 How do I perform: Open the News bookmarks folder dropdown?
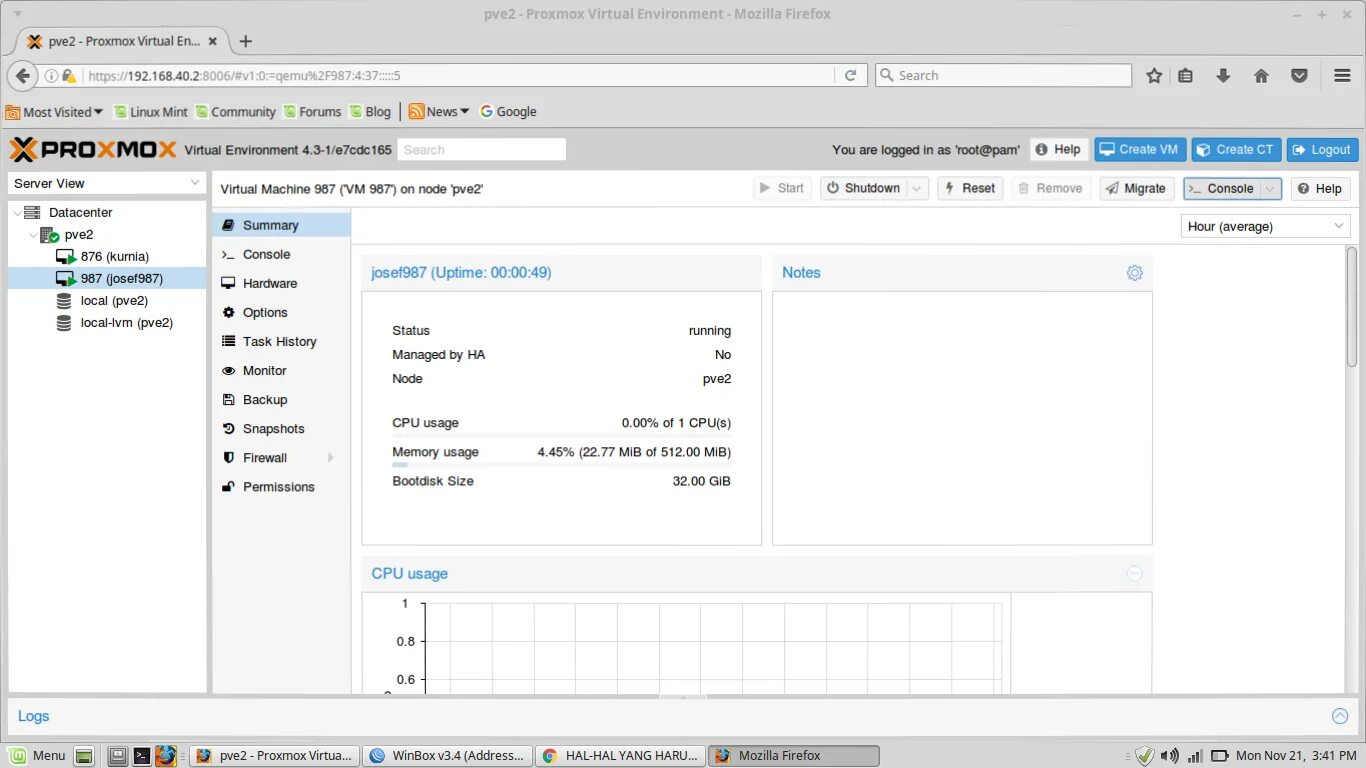click(439, 112)
